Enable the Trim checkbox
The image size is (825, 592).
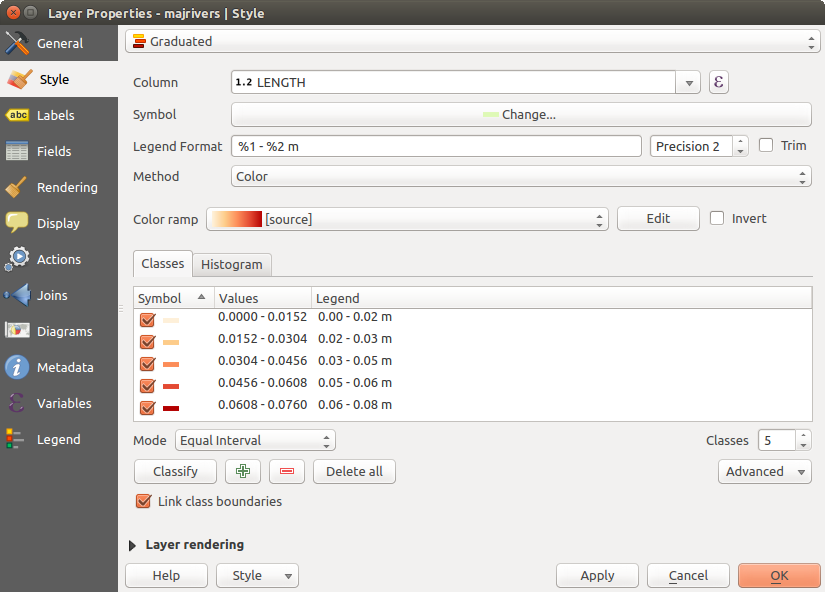[767, 146]
